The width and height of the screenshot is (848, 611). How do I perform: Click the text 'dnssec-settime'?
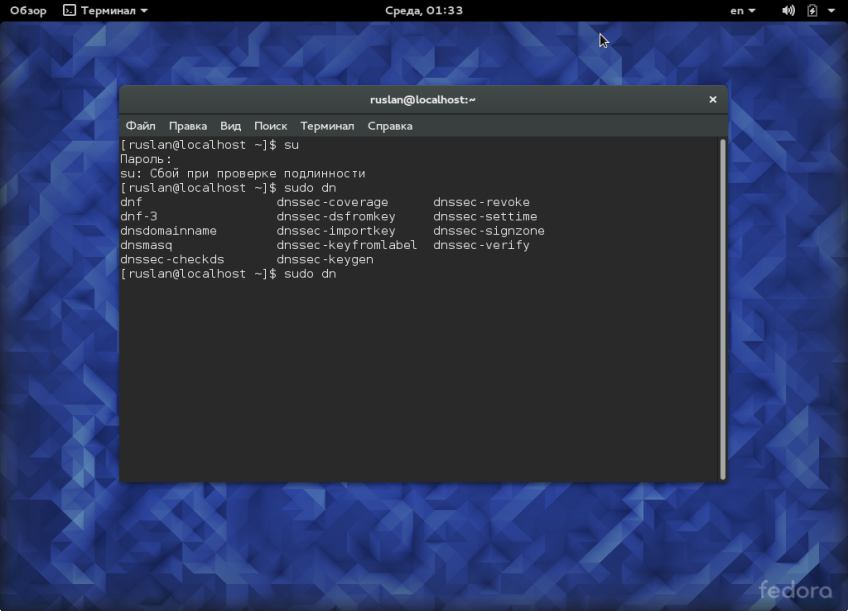click(x=485, y=216)
